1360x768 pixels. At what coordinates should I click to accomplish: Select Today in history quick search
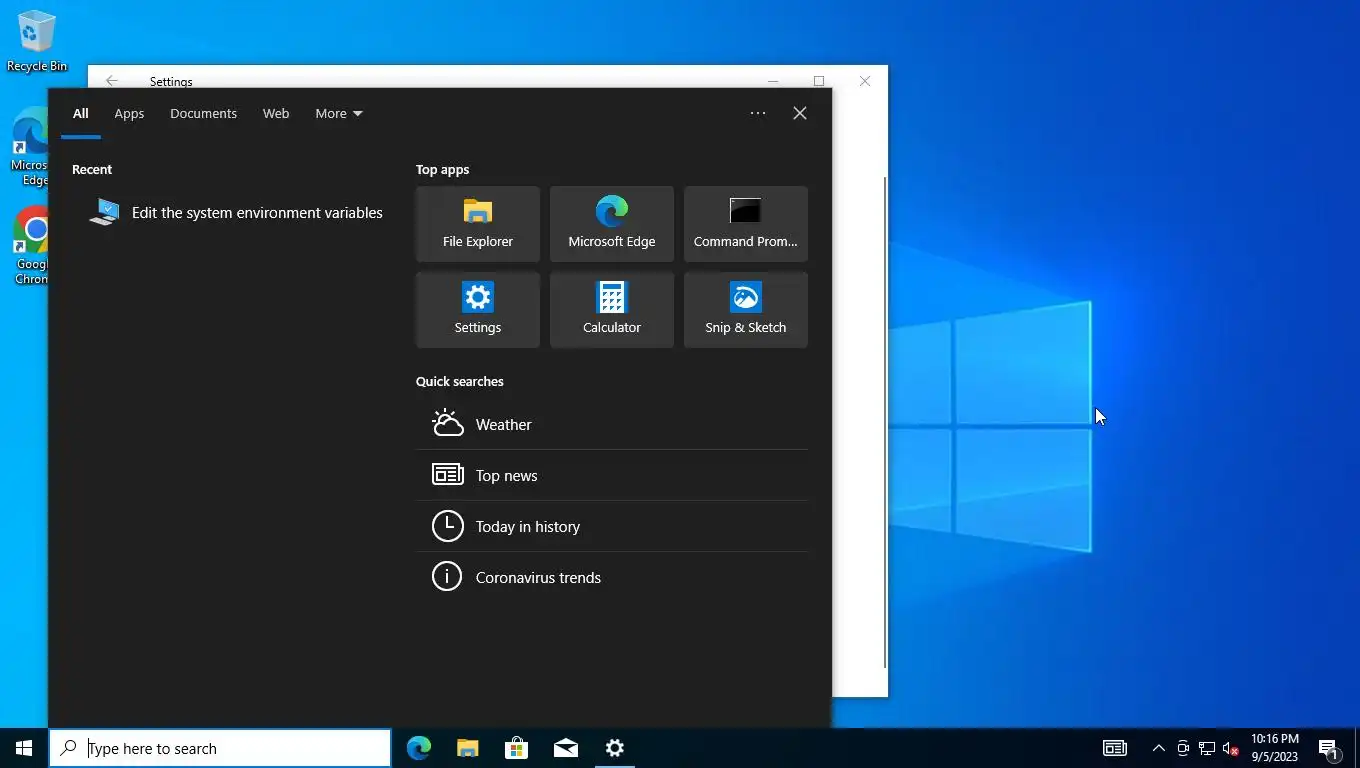click(x=612, y=526)
